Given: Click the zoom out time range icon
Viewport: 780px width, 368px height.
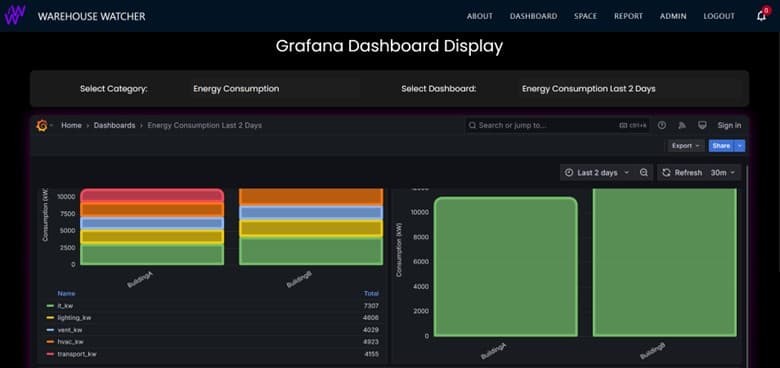Looking at the screenshot, I should 644,173.
